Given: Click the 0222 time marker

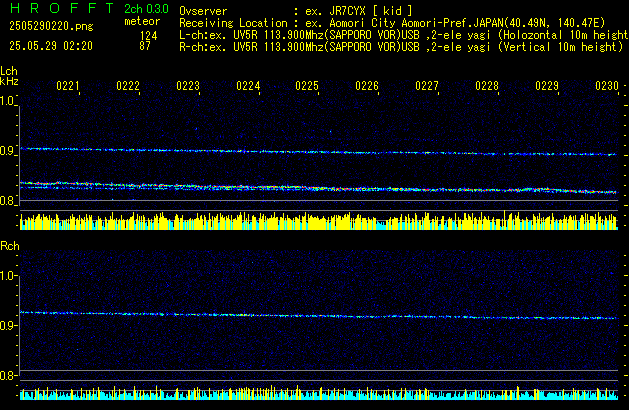Looking at the screenshot, I should 128,86.
